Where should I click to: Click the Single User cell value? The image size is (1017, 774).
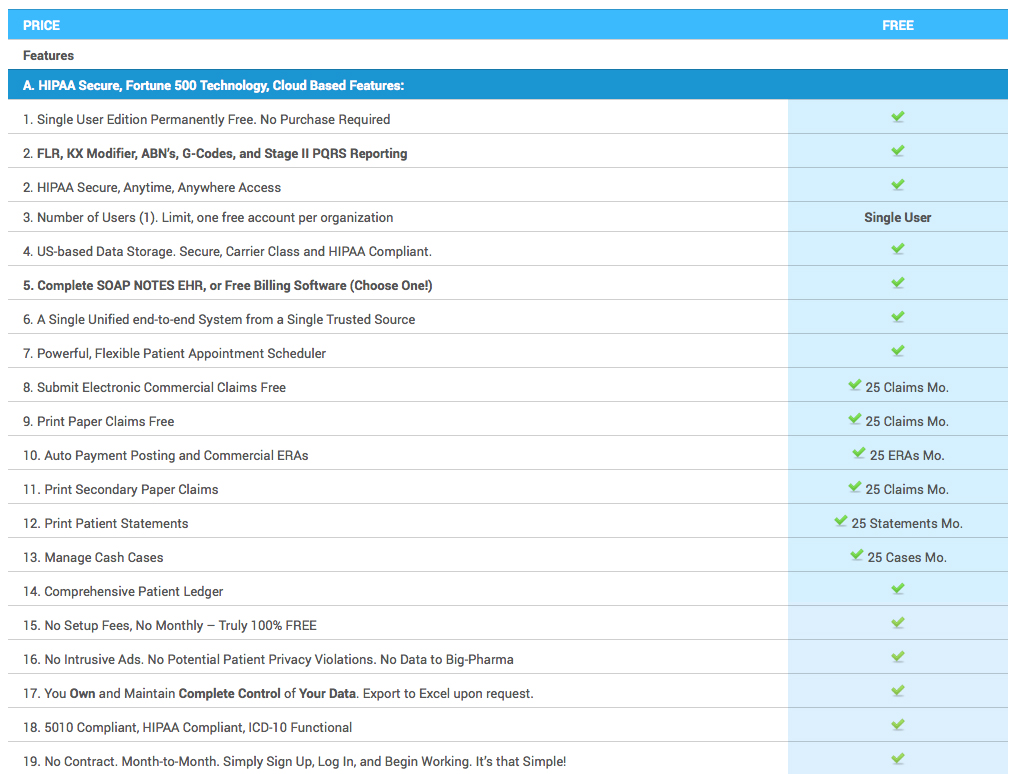click(x=898, y=217)
